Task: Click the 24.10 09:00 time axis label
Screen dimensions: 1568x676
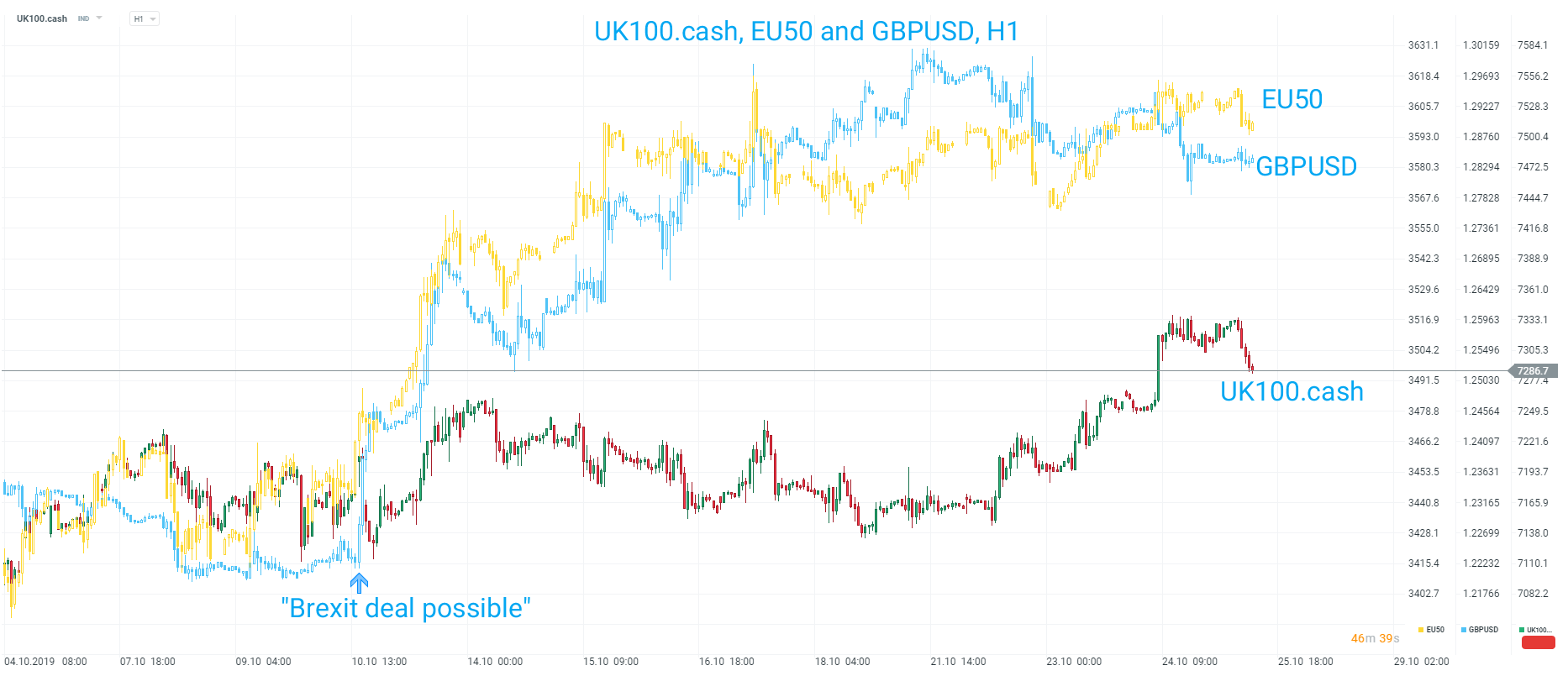Action: (1189, 662)
